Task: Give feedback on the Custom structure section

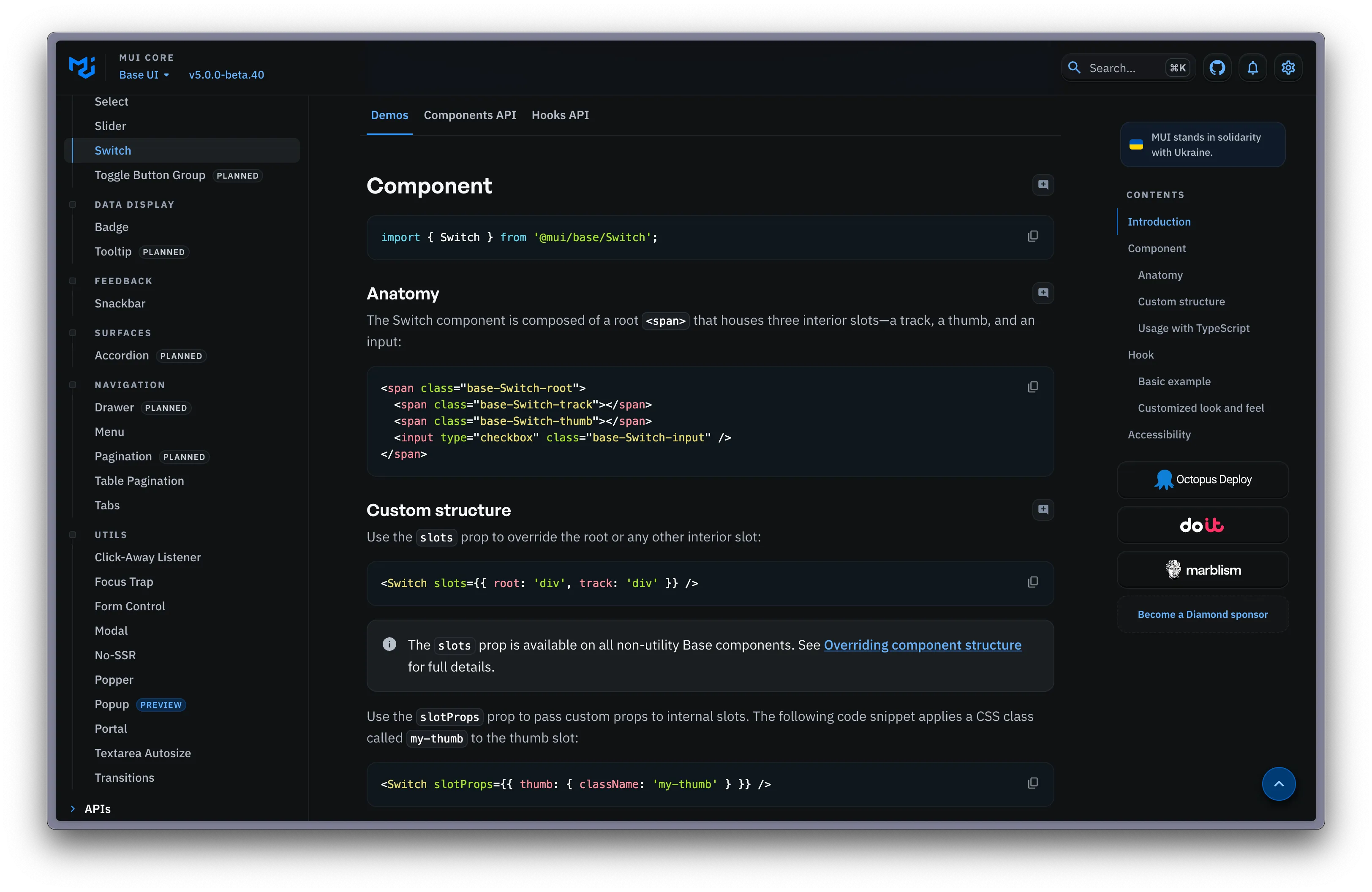Action: click(x=1043, y=509)
